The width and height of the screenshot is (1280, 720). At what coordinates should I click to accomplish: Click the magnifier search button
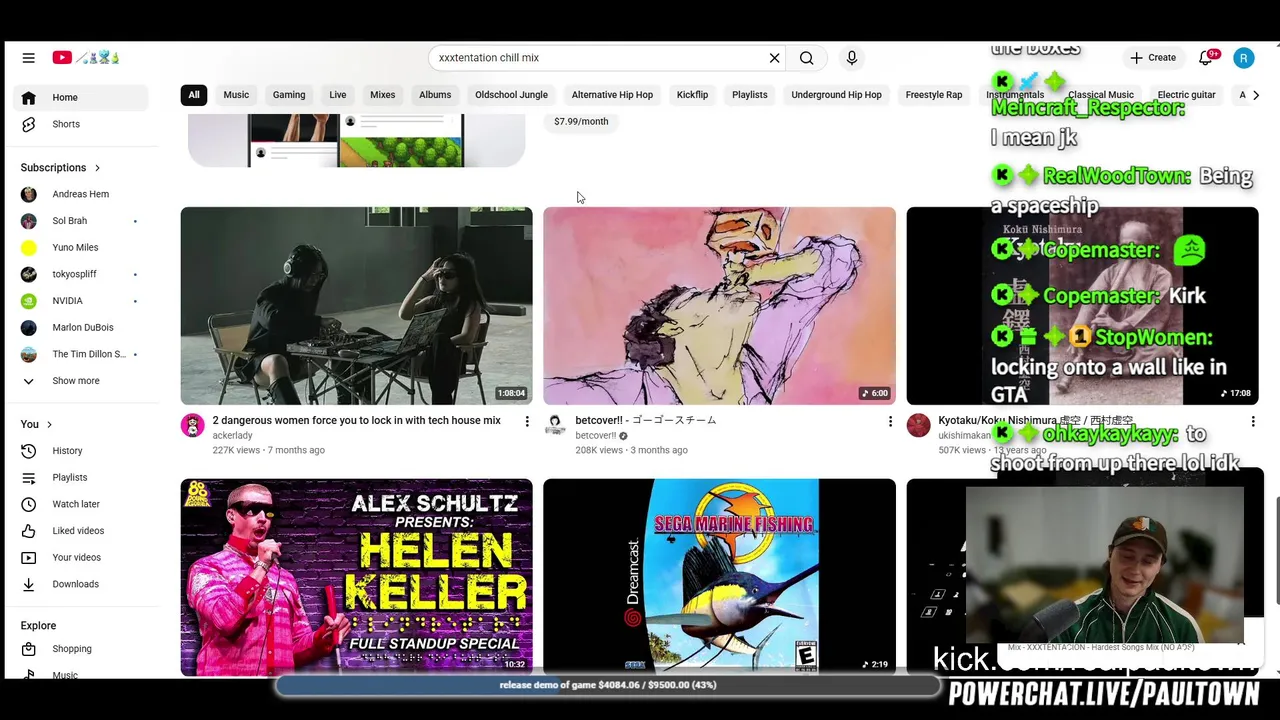click(x=807, y=58)
